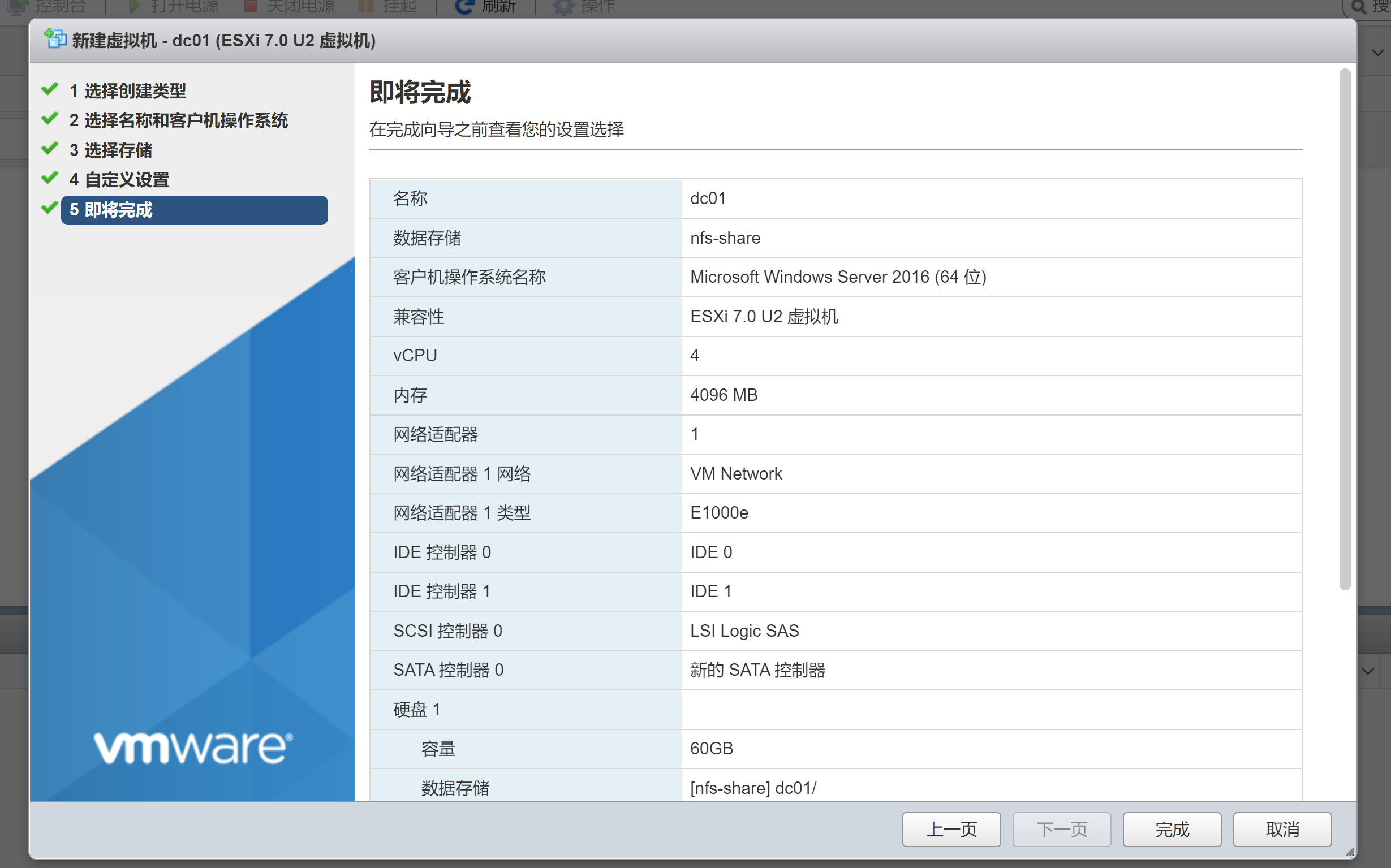Return to step 4 自定义设置
Image resolution: width=1391 pixels, height=868 pixels.
point(126,180)
